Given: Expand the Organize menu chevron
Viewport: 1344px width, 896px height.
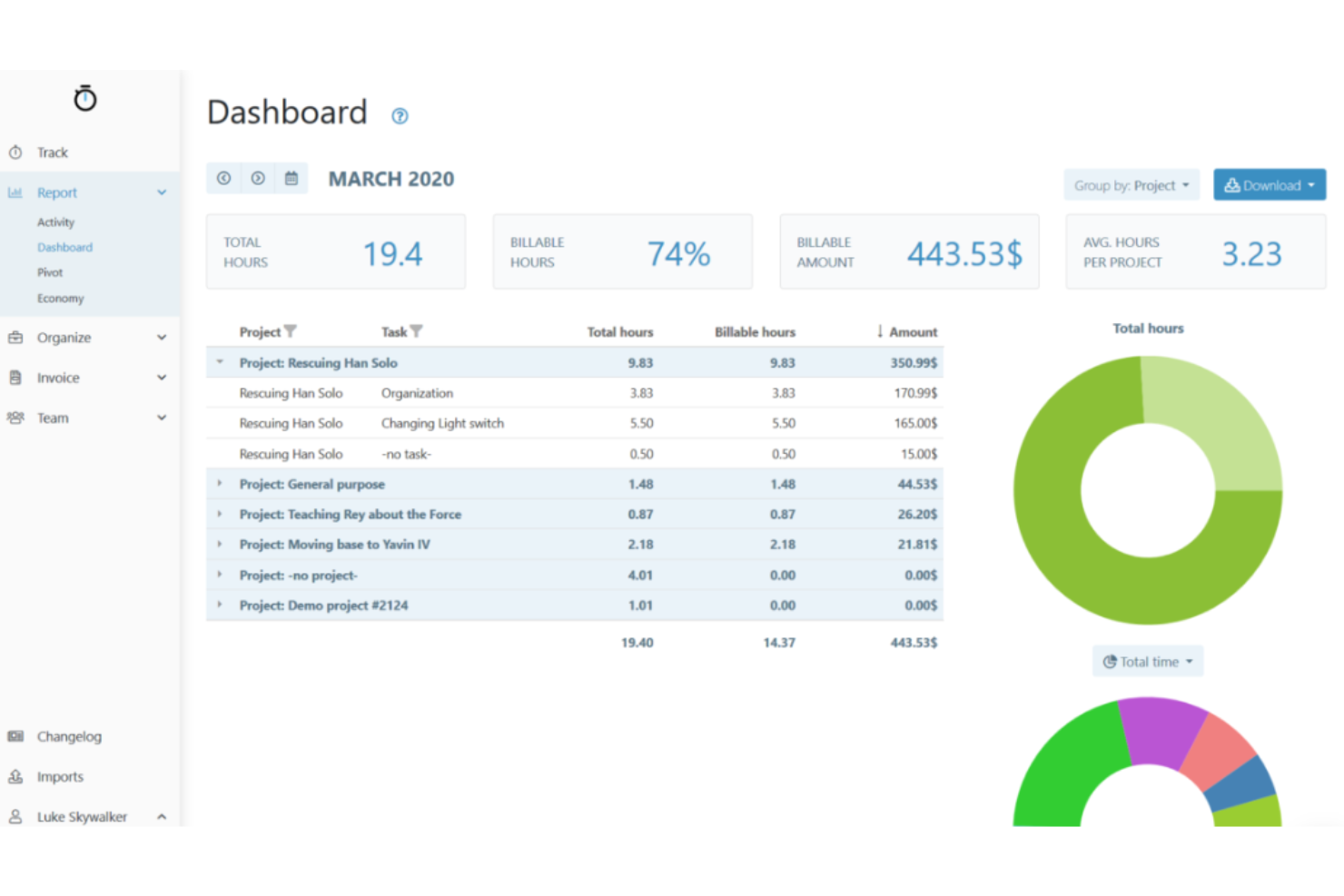Looking at the screenshot, I should [x=162, y=338].
